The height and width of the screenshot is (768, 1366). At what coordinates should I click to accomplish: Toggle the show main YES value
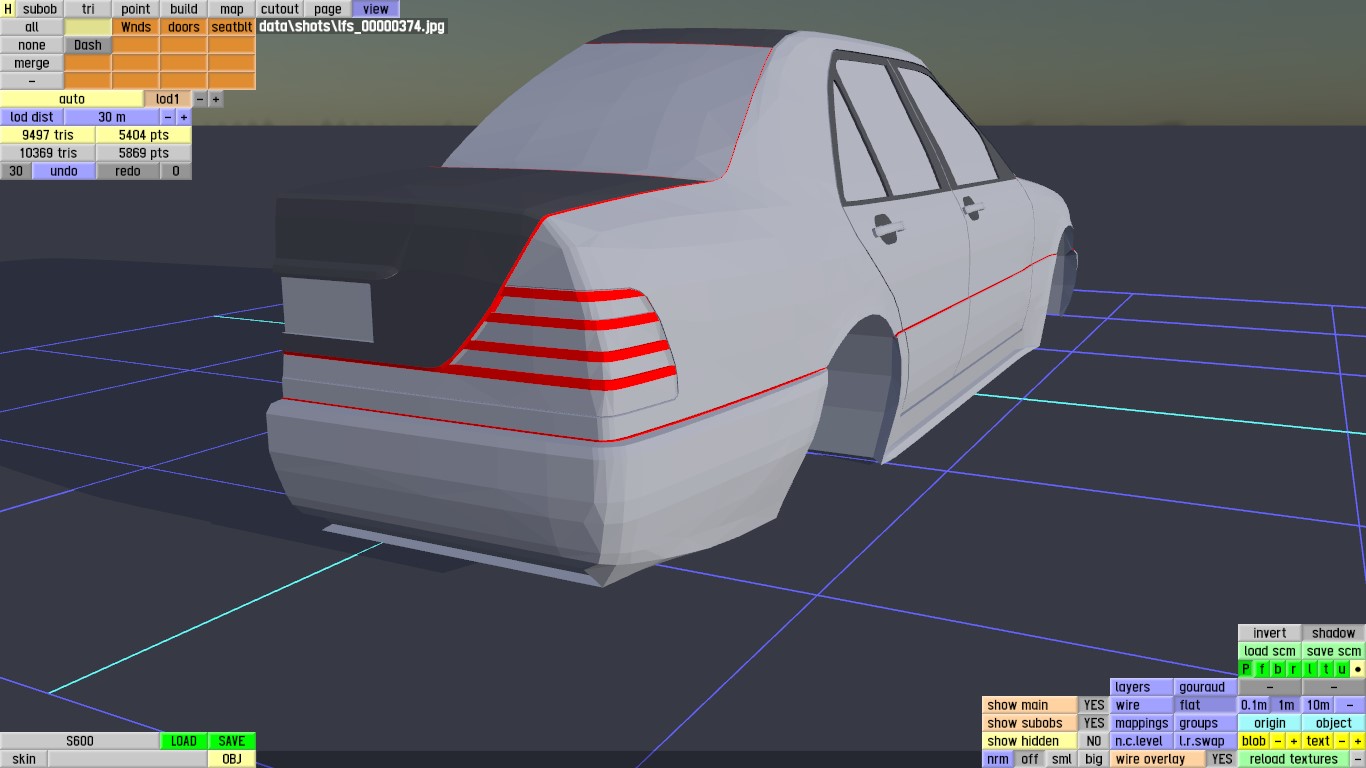[x=1095, y=705]
